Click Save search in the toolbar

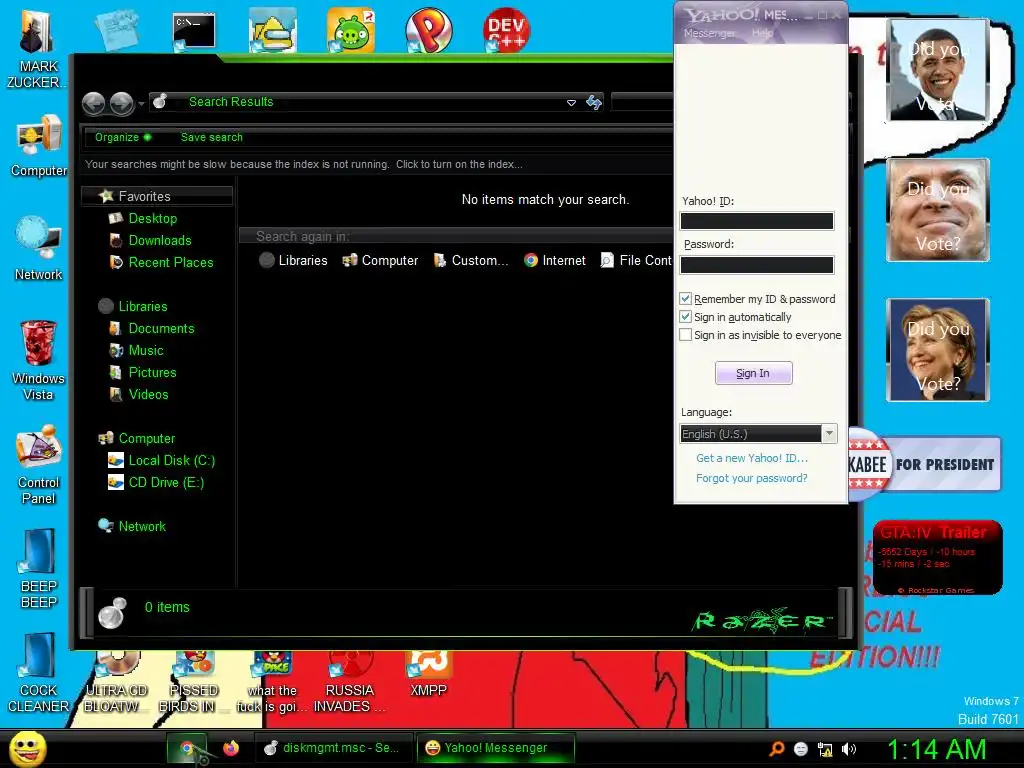[212, 137]
